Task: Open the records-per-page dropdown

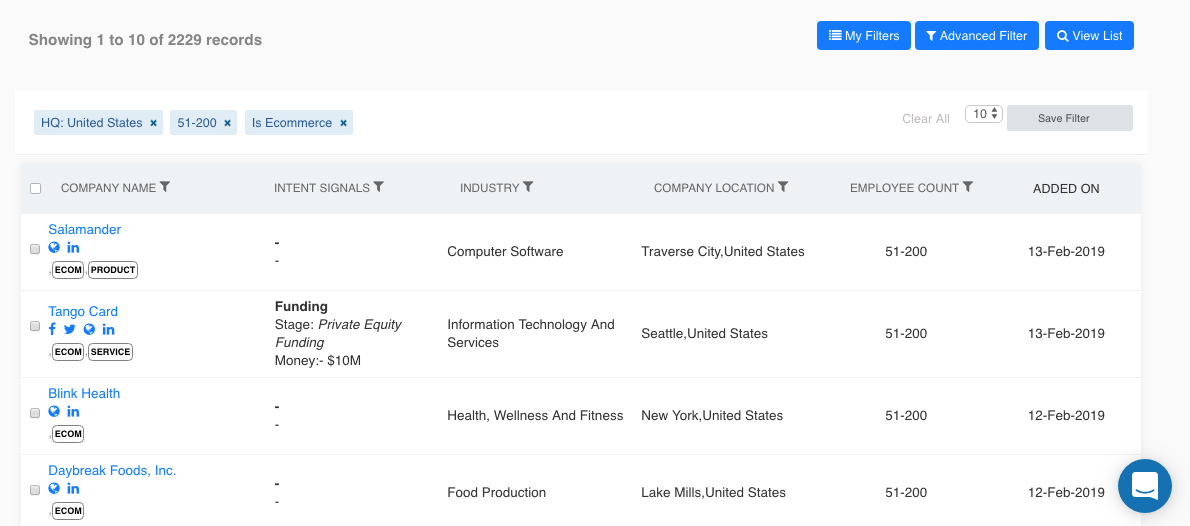Action: (x=983, y=114)
